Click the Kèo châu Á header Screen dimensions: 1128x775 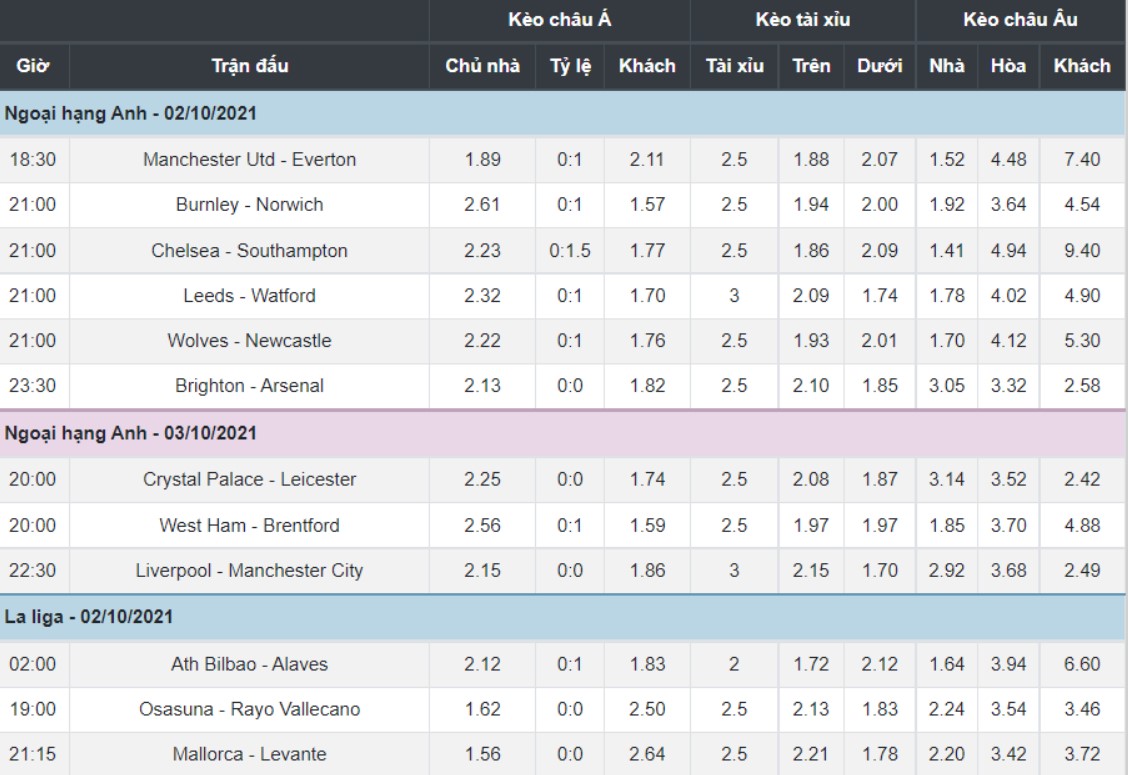click(560, 19)
